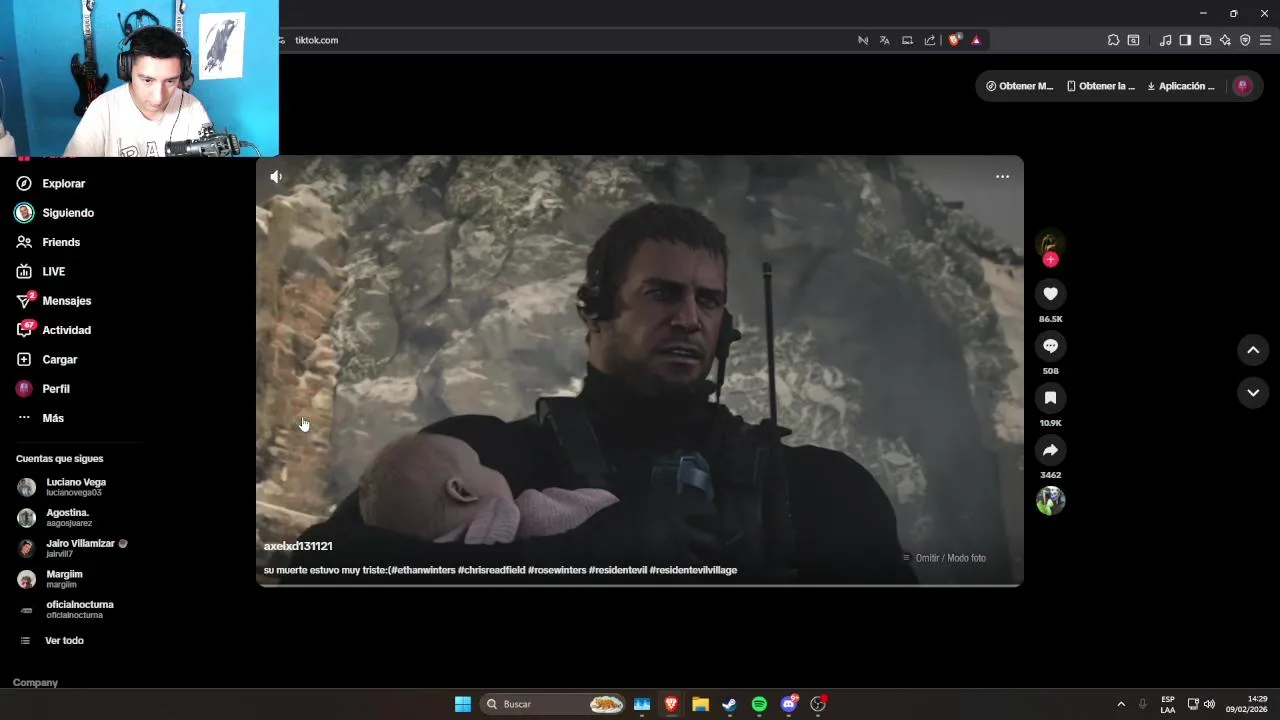Show hidden system tray icons chevron
1280x720 pixels.
[x=1121, y=704]
